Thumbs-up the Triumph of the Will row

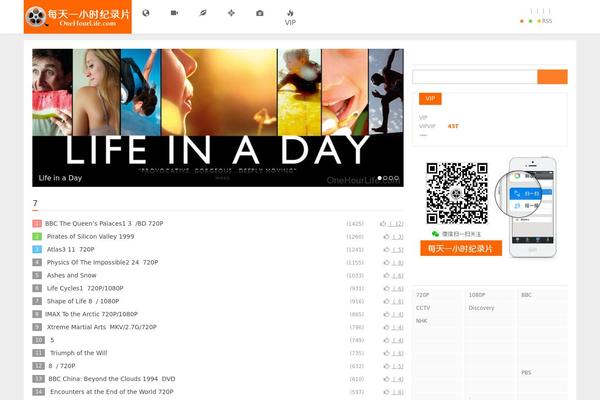click(386, 353)
